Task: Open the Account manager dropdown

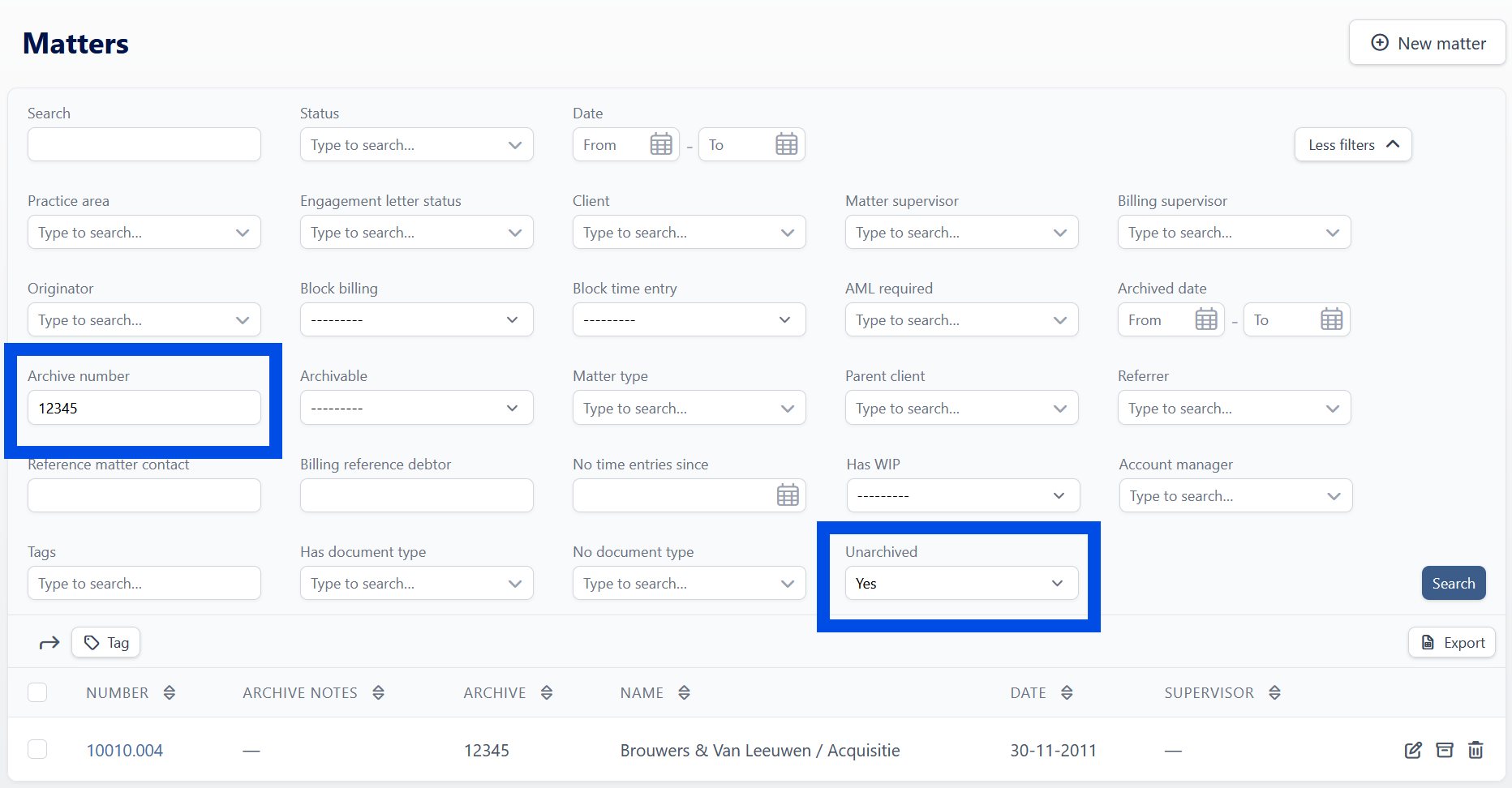Action: click(x=1236, y=495)
